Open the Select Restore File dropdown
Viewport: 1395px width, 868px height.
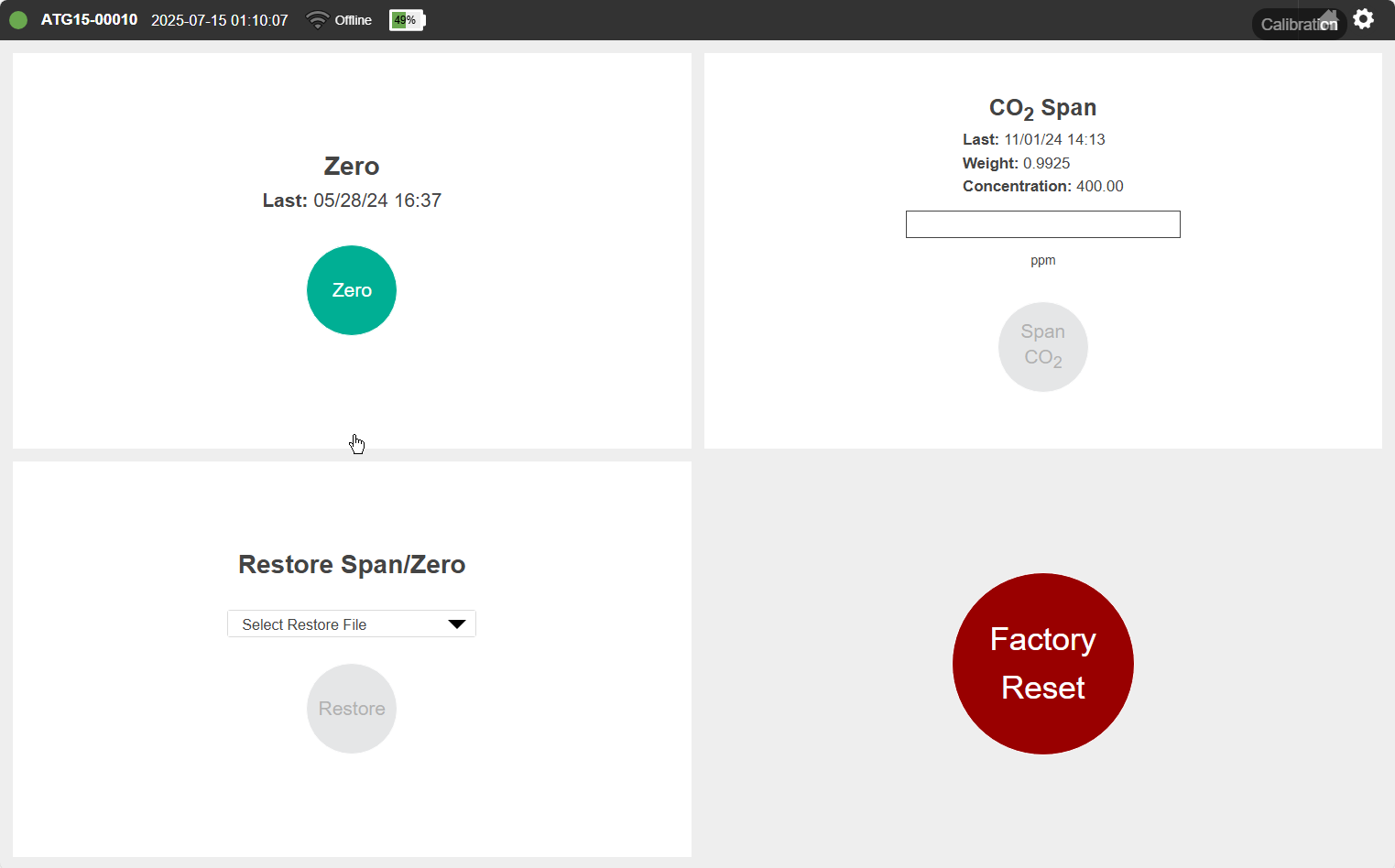point(352,624)
